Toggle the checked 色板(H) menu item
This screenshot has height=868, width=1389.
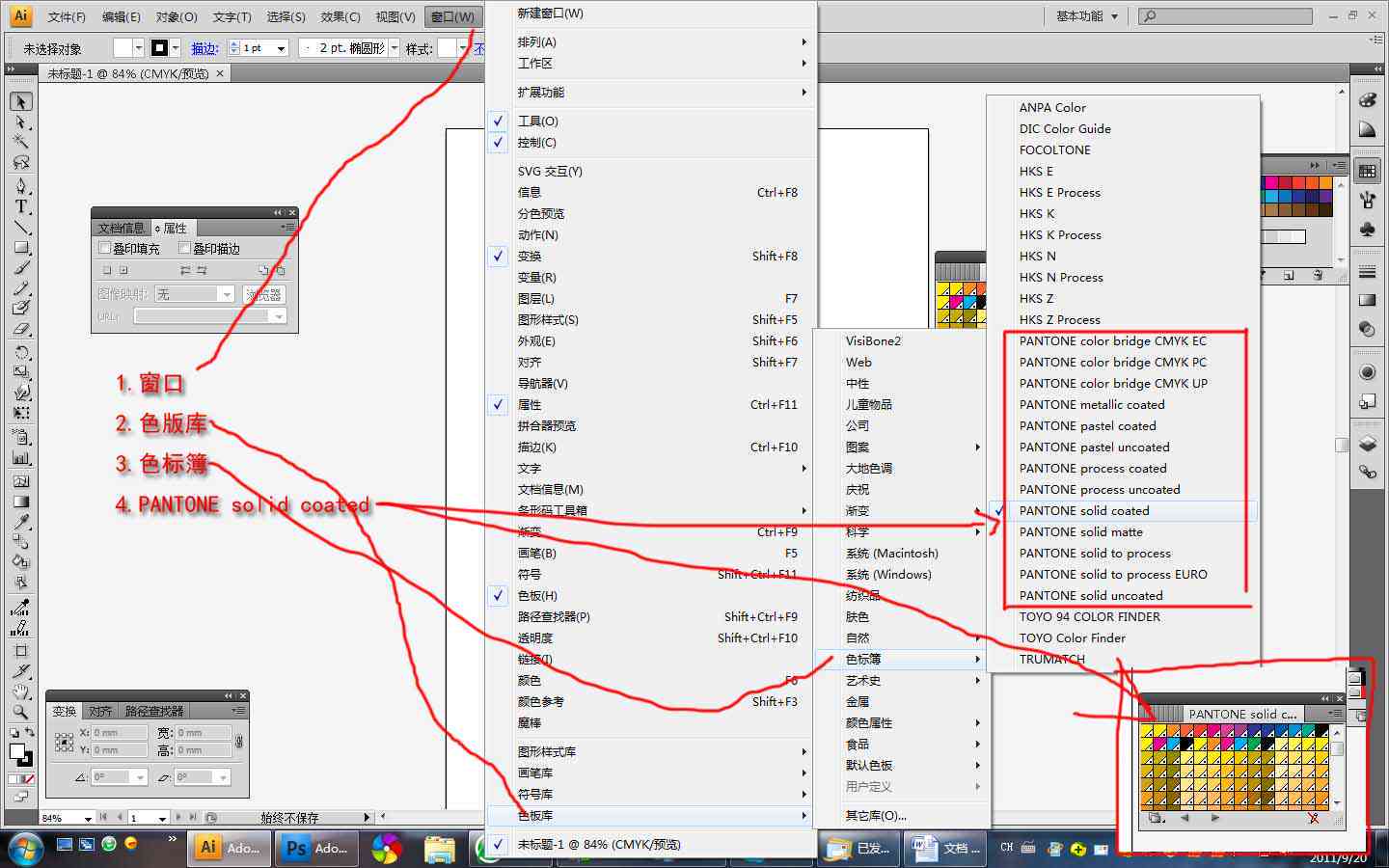(650, 595)
